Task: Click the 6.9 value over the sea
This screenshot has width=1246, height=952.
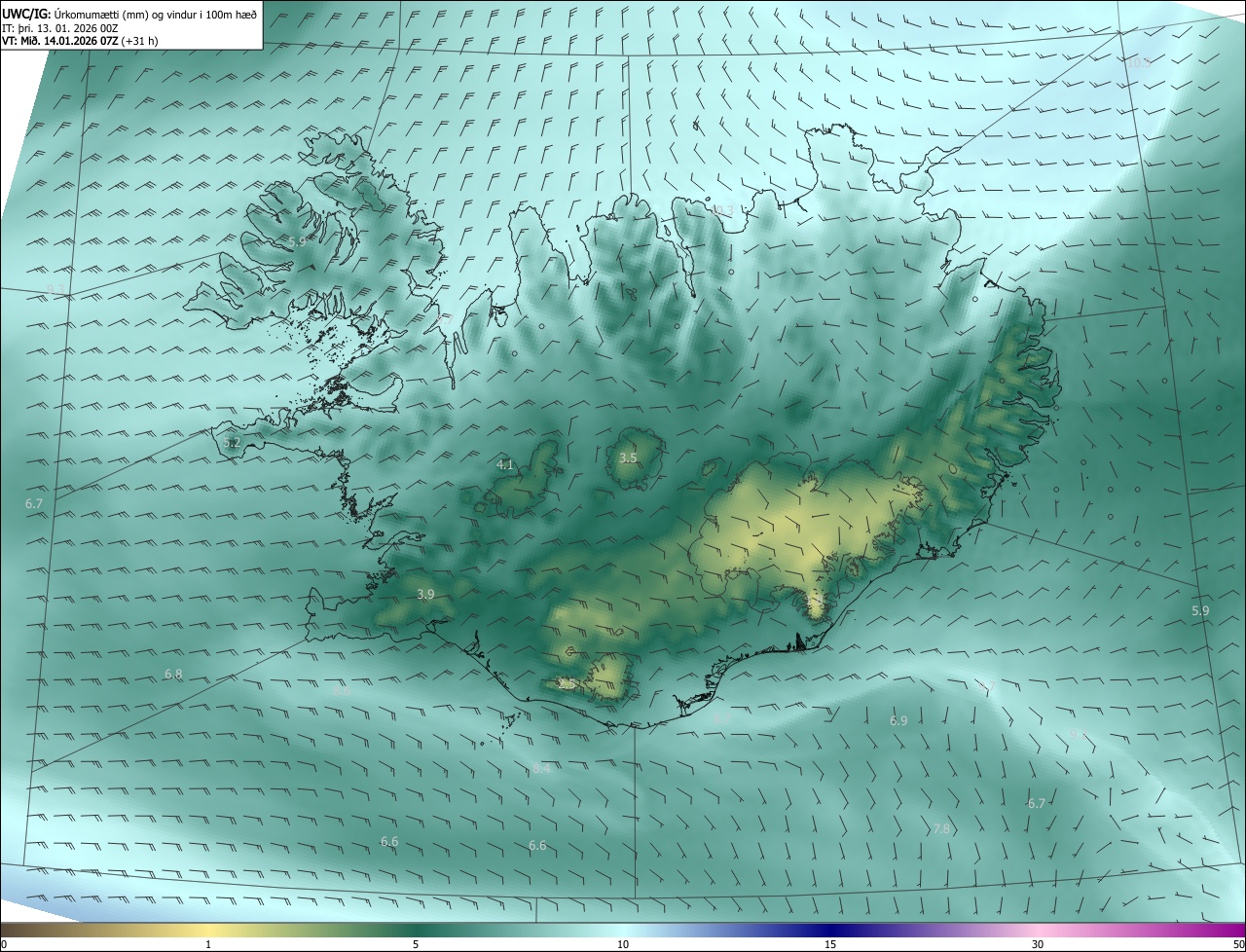Action: 898,720
